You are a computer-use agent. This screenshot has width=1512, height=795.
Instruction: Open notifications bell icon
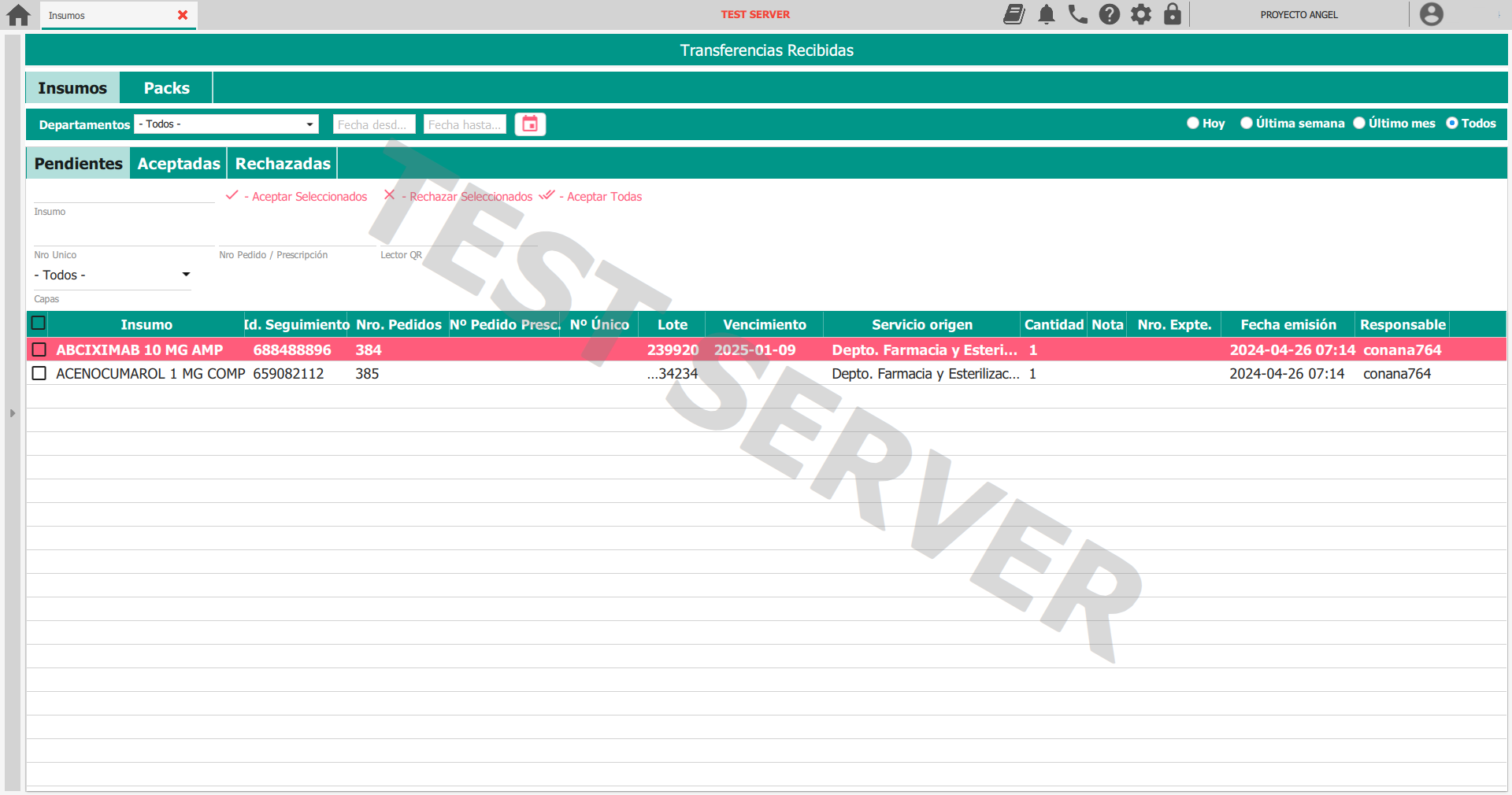tap(1047, 14)
